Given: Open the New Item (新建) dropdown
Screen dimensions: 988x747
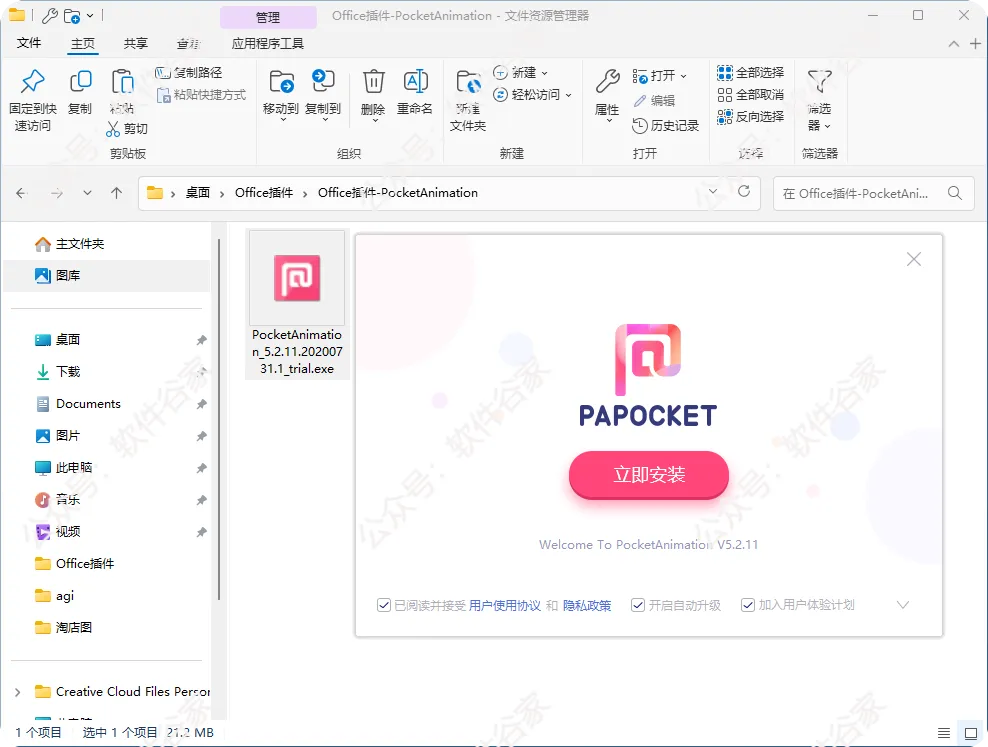Looking at the screenshot, I should [520, 73].
